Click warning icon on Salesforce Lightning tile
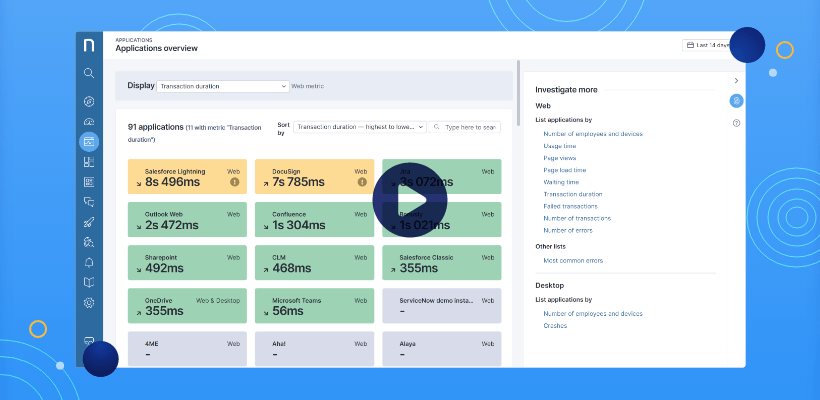 point(235,183)
